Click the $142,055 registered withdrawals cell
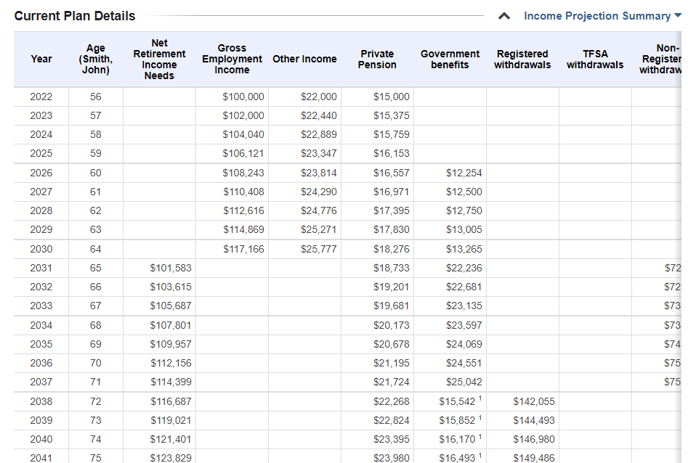Image resolution: width=688 pixels, height=463 pixels. 533,401
